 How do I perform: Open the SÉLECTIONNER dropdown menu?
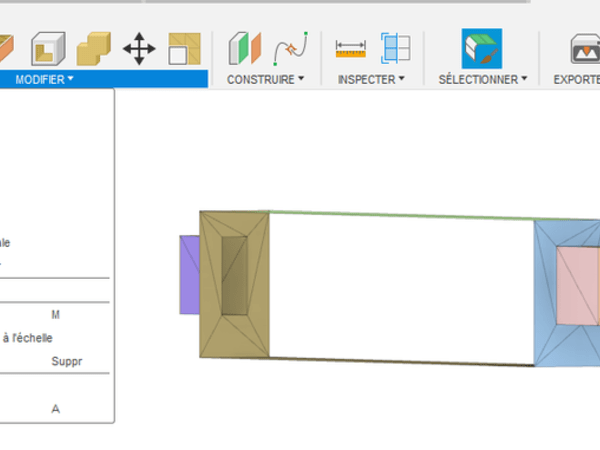coord(482,79)
